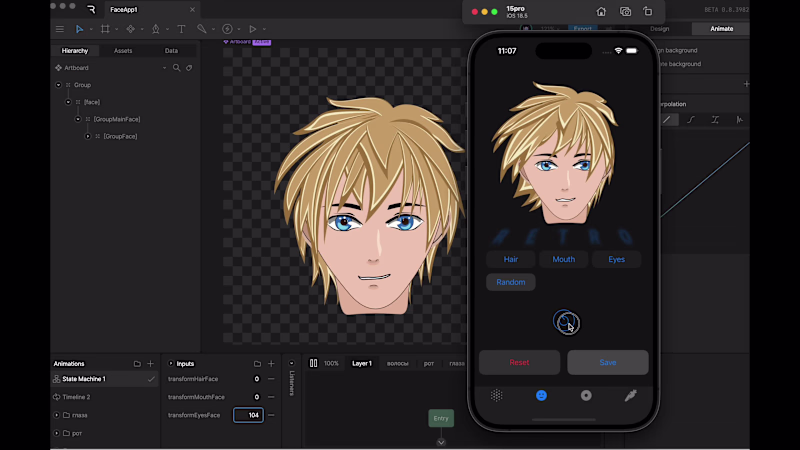800x450 pixels.
Task: Switch to the Hierarchy tab
Action: tap(75, 51)
